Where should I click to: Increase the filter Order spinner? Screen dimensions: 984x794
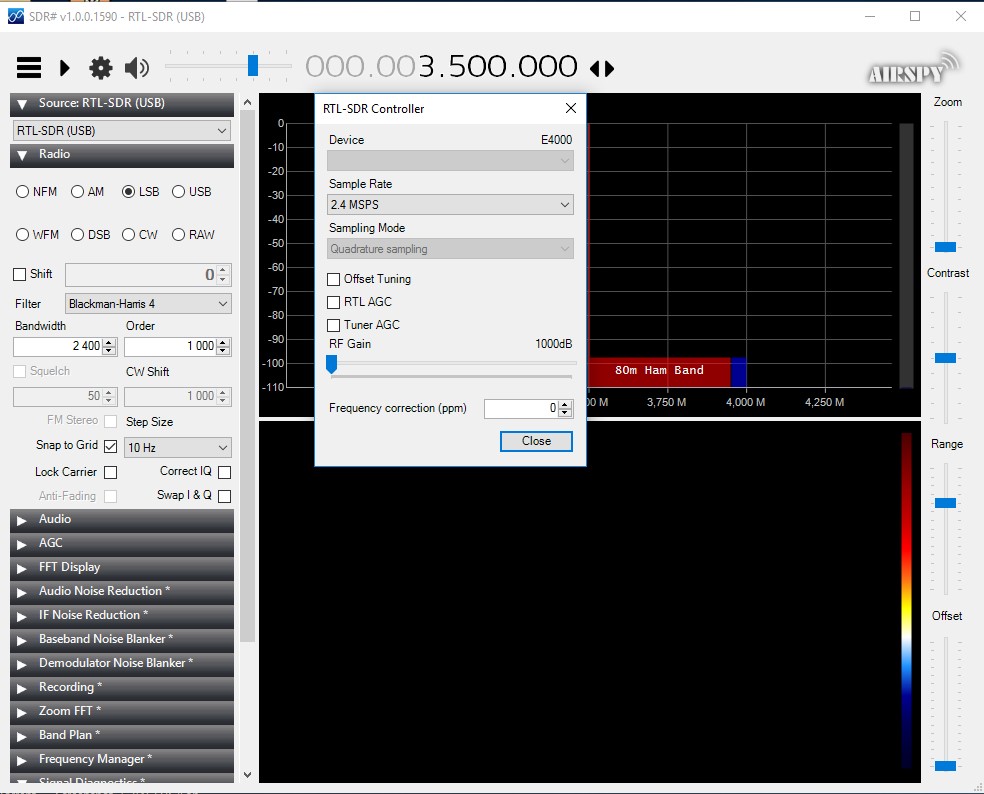coord(223,342)
